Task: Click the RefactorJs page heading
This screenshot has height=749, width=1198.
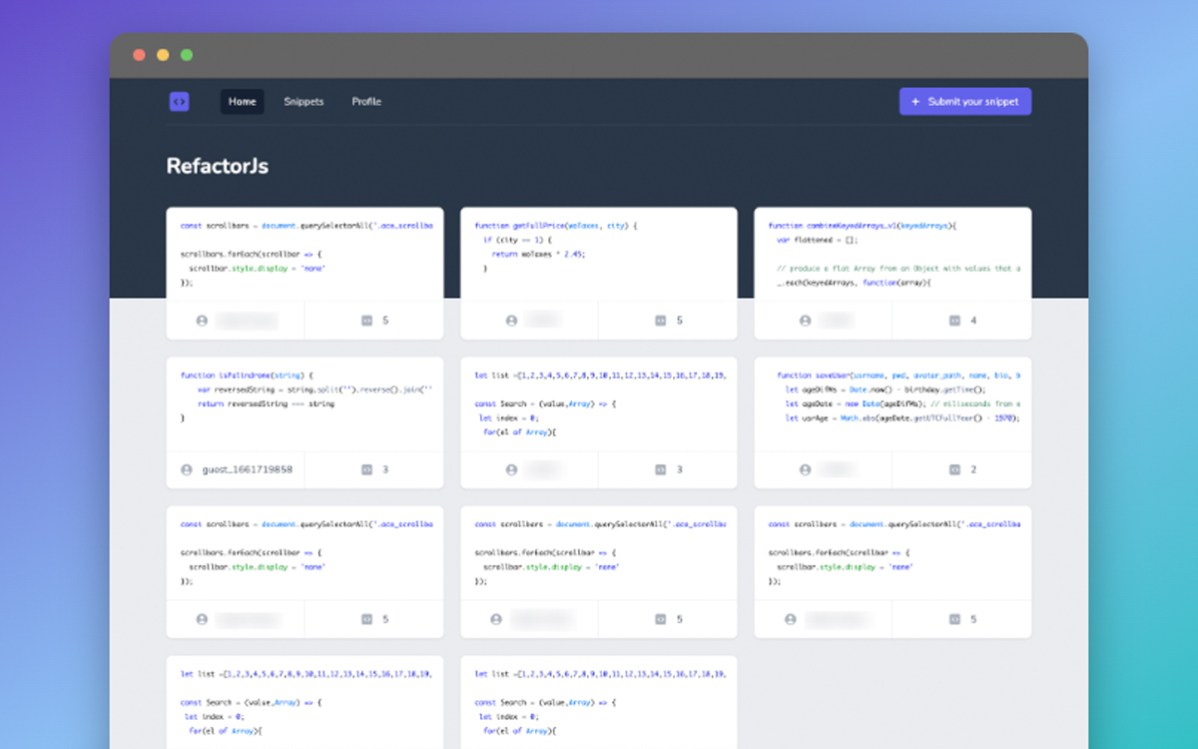Action: (x=217, y=166)
